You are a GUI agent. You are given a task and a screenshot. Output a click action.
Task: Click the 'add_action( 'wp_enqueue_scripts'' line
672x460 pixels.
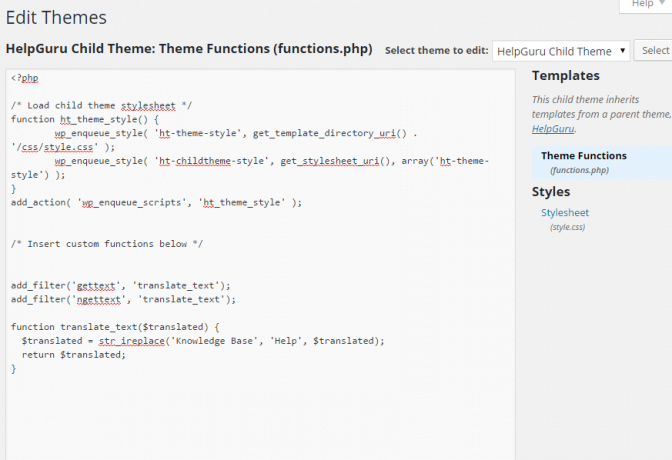click(x=156, y=202)
